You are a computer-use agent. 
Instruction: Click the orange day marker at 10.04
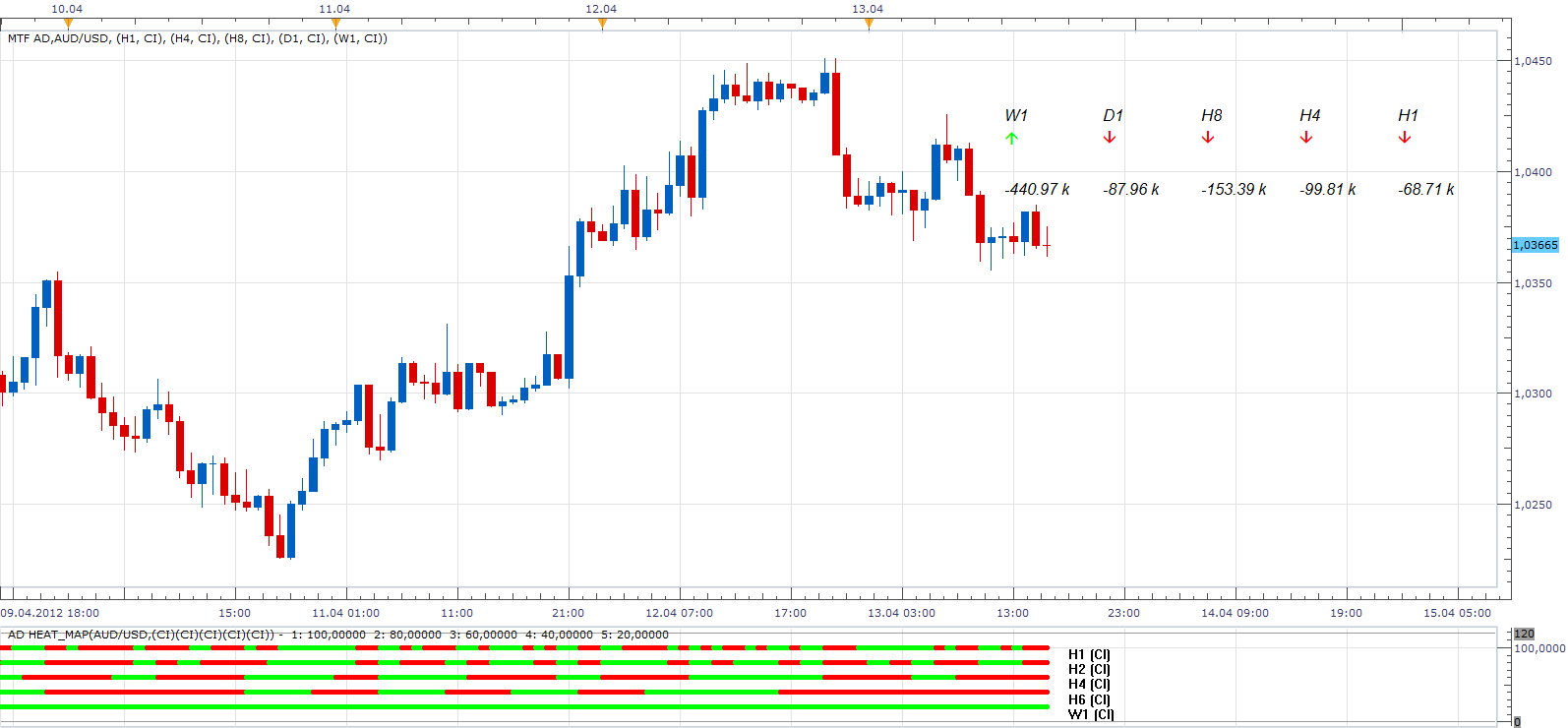(x=68, y=24)
